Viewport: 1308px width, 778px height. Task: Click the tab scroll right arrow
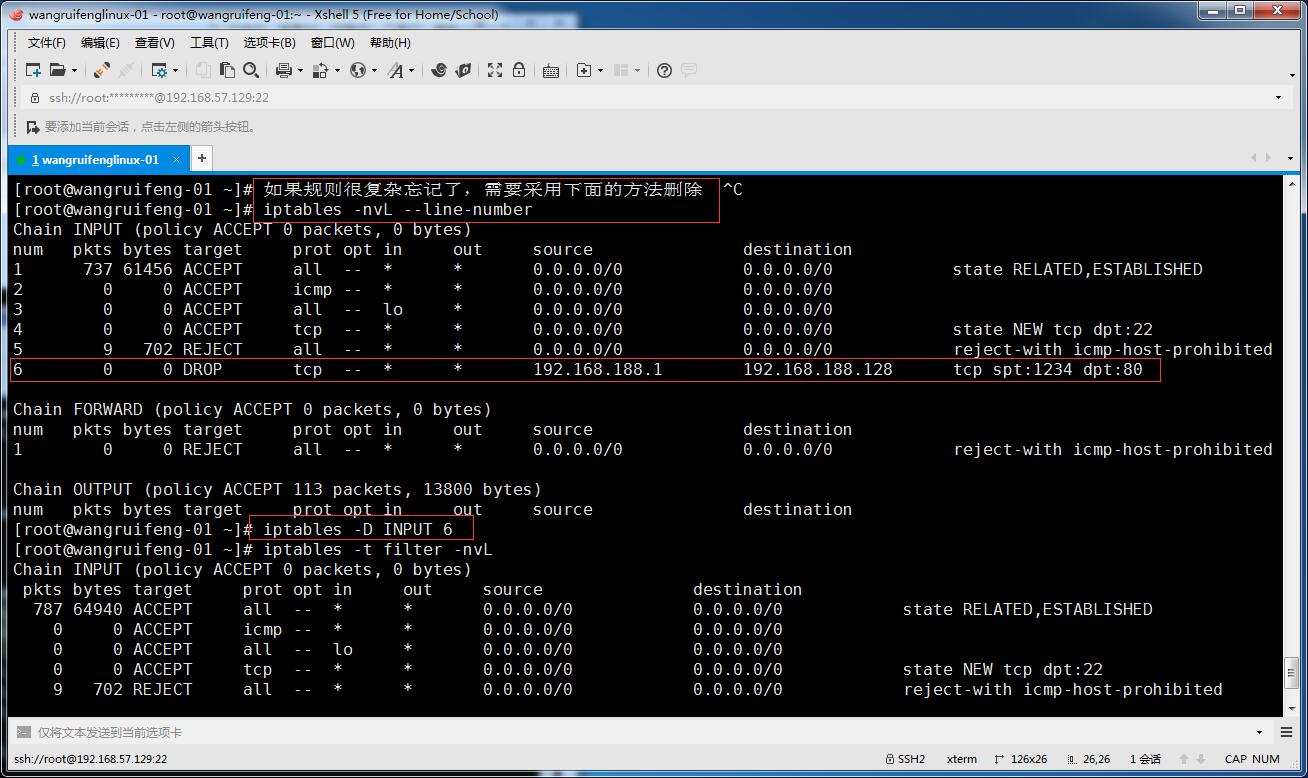pos(1268,158)
